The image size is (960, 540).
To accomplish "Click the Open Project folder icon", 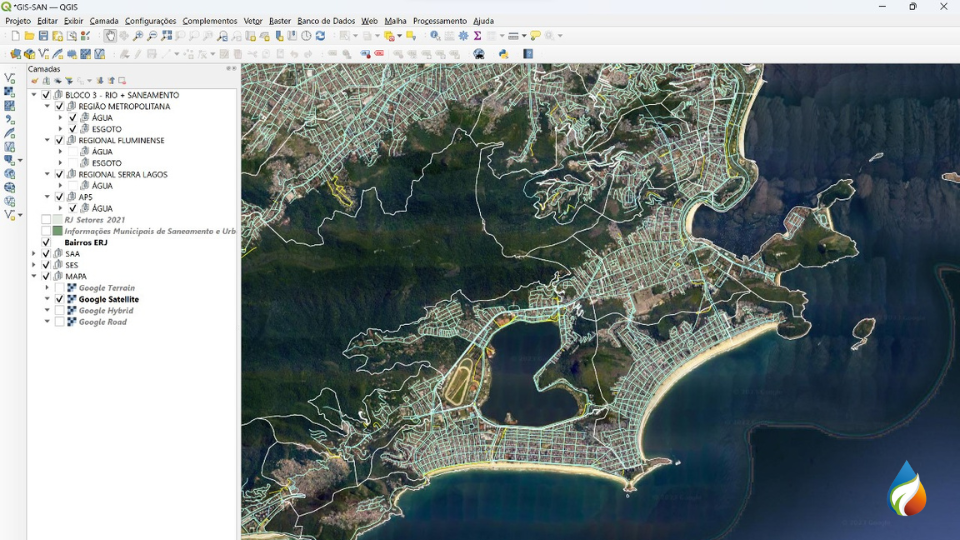I will coord(29,36).
